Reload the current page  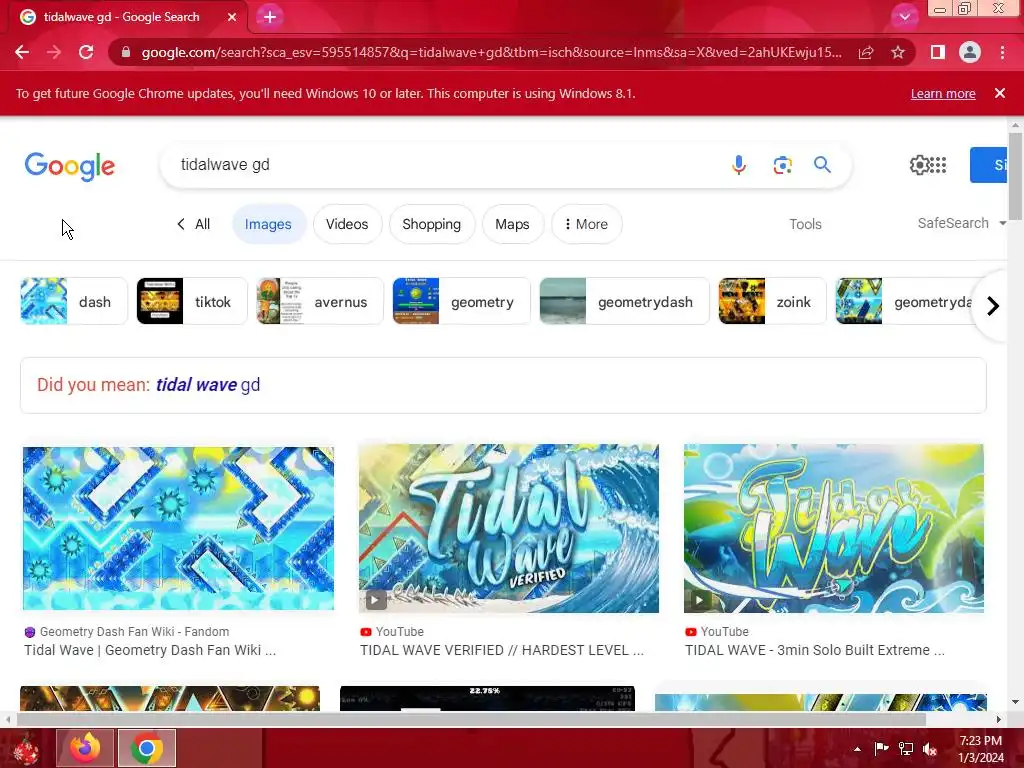tap(86, 52)
